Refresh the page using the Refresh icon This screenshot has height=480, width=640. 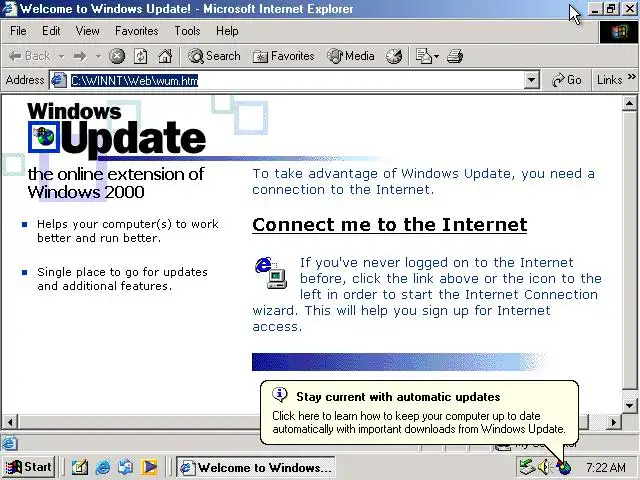click(141, 56)
